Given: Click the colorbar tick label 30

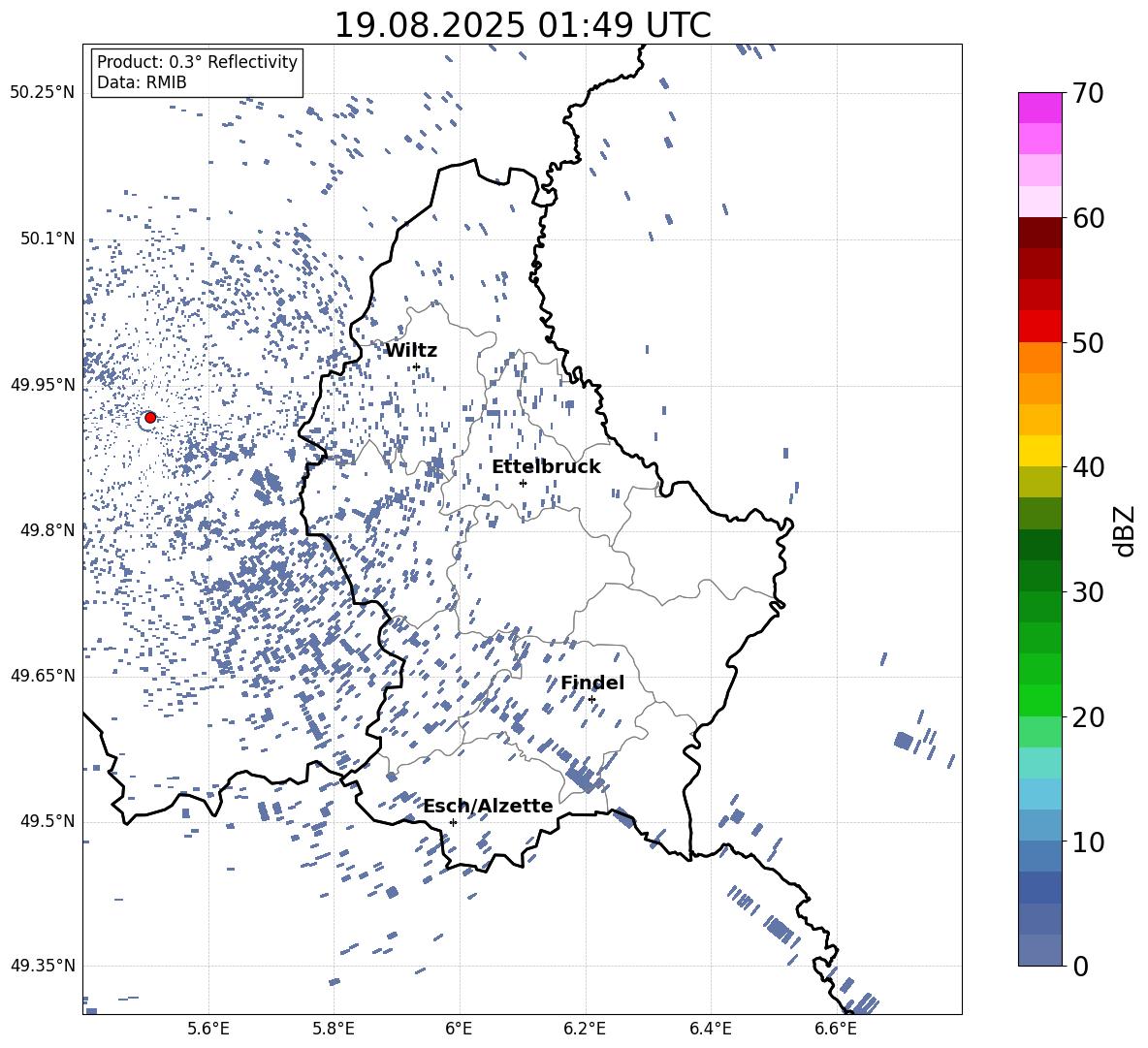Looking at the screenshot, I should pos(1088,592).
